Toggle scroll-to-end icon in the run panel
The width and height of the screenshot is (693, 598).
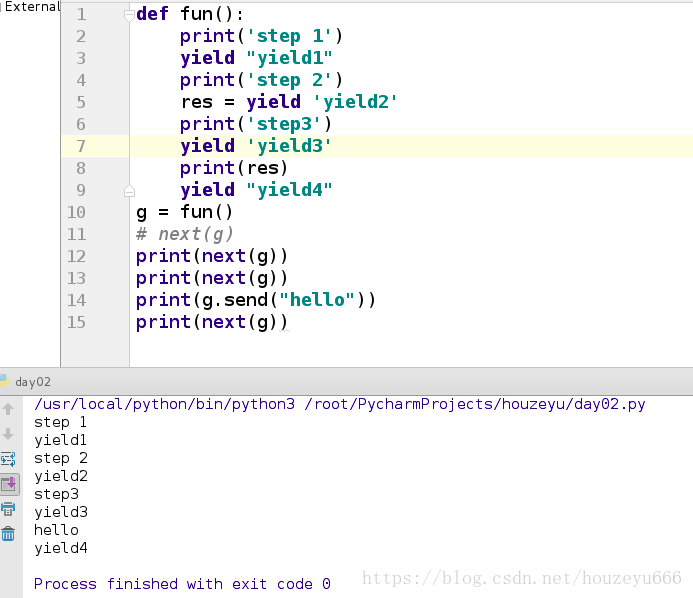coord(9,484)
